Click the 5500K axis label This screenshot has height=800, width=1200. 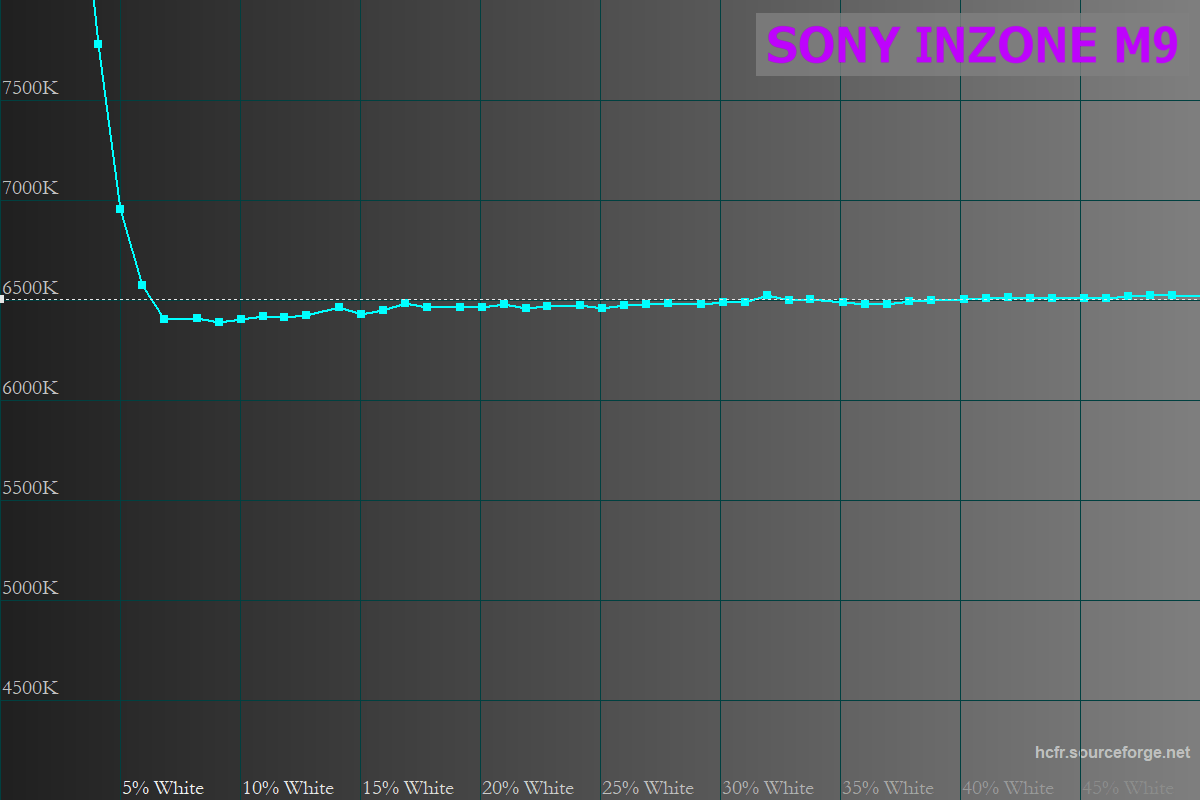(x=30, y=488)
